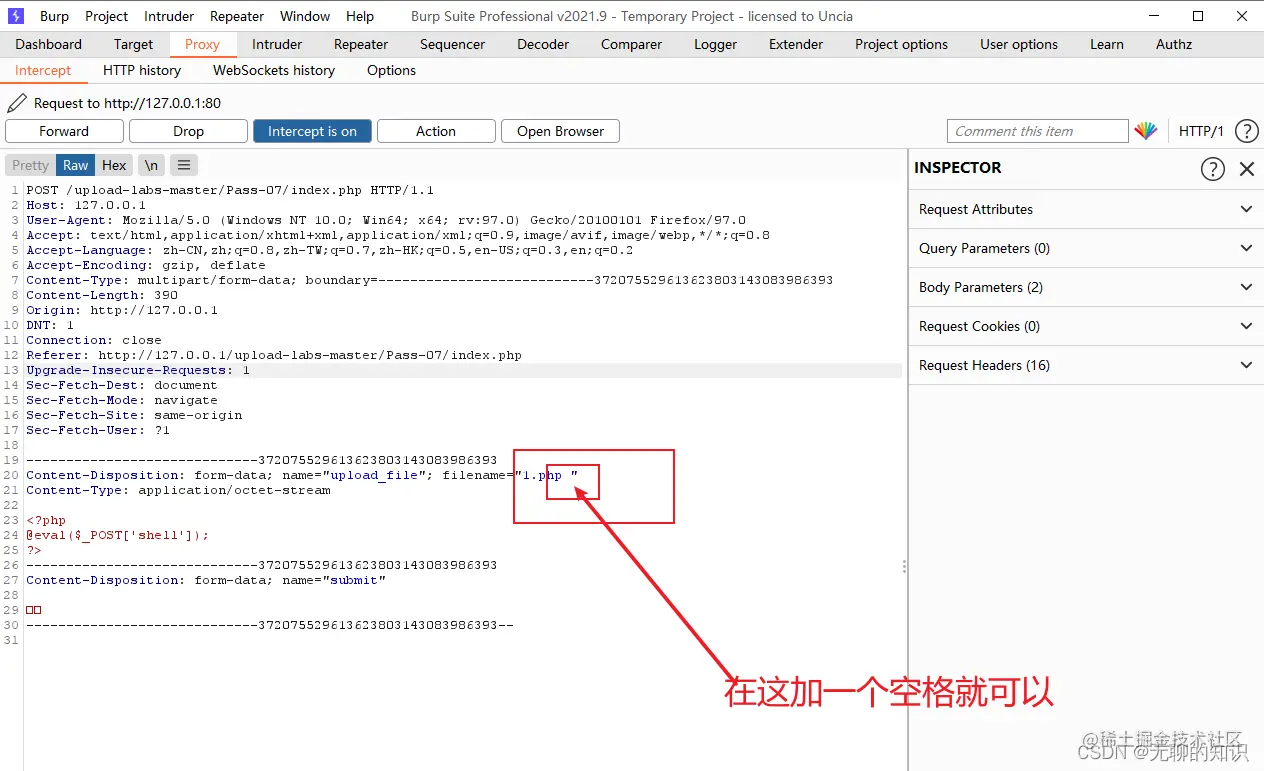Open the colorful highlight picker icon
1264x771 pixels.
(x=1146, y=131)
